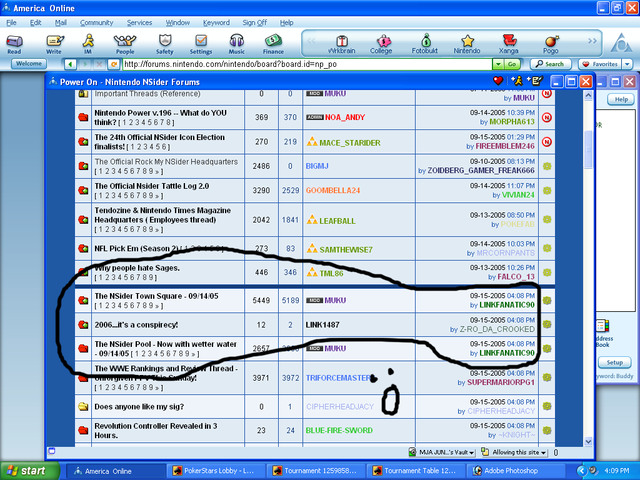Click Help button in Buddy List window
This screenshot has height=480, width=640.
(621, 100)
